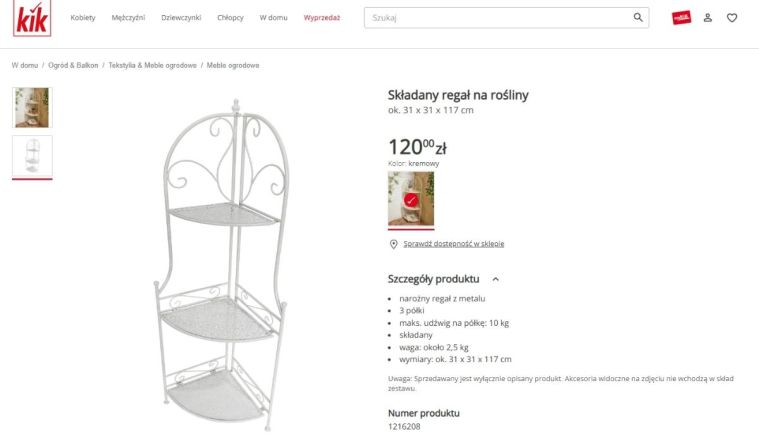Go to Wyprzedaż section
This screenshot has width=759, height=443.
pos(322,18)
